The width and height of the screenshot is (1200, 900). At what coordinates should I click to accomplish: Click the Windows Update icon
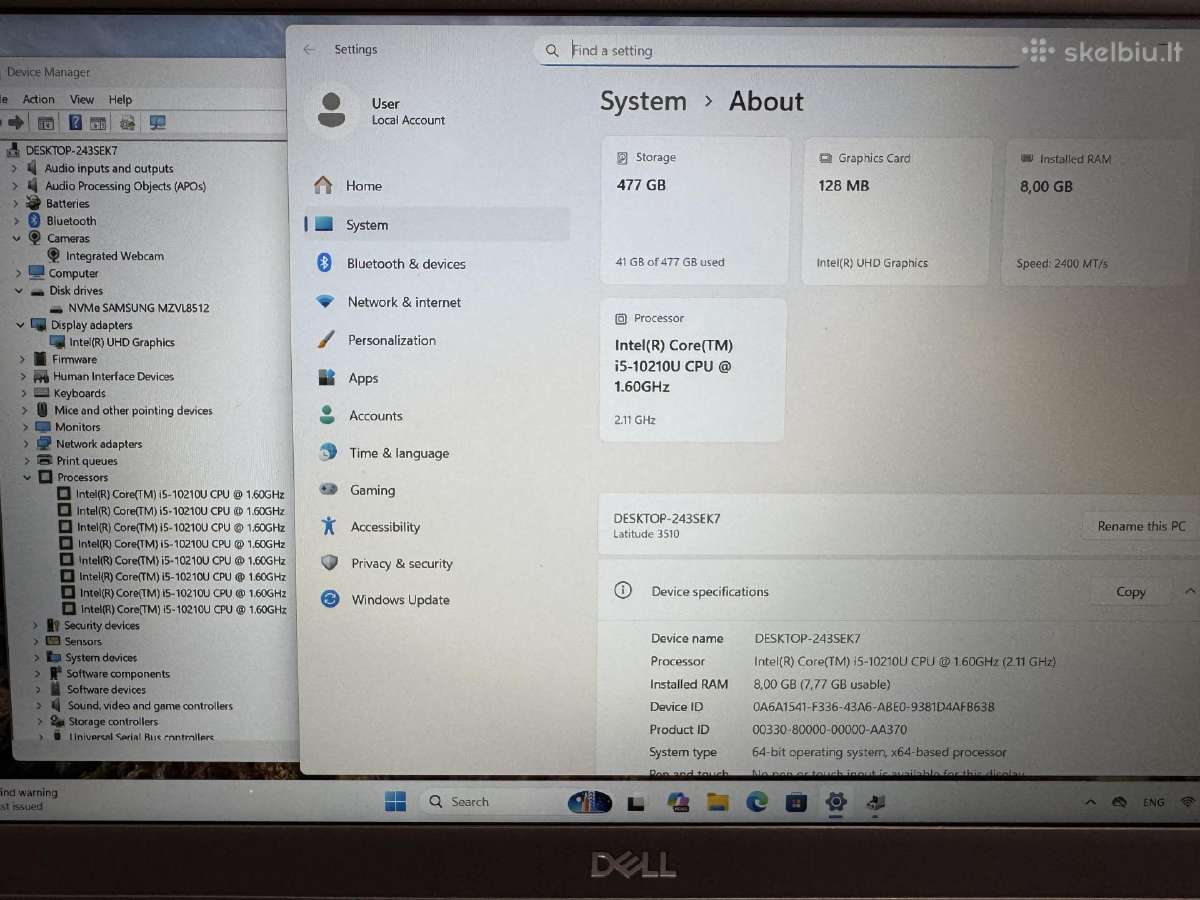329,600
